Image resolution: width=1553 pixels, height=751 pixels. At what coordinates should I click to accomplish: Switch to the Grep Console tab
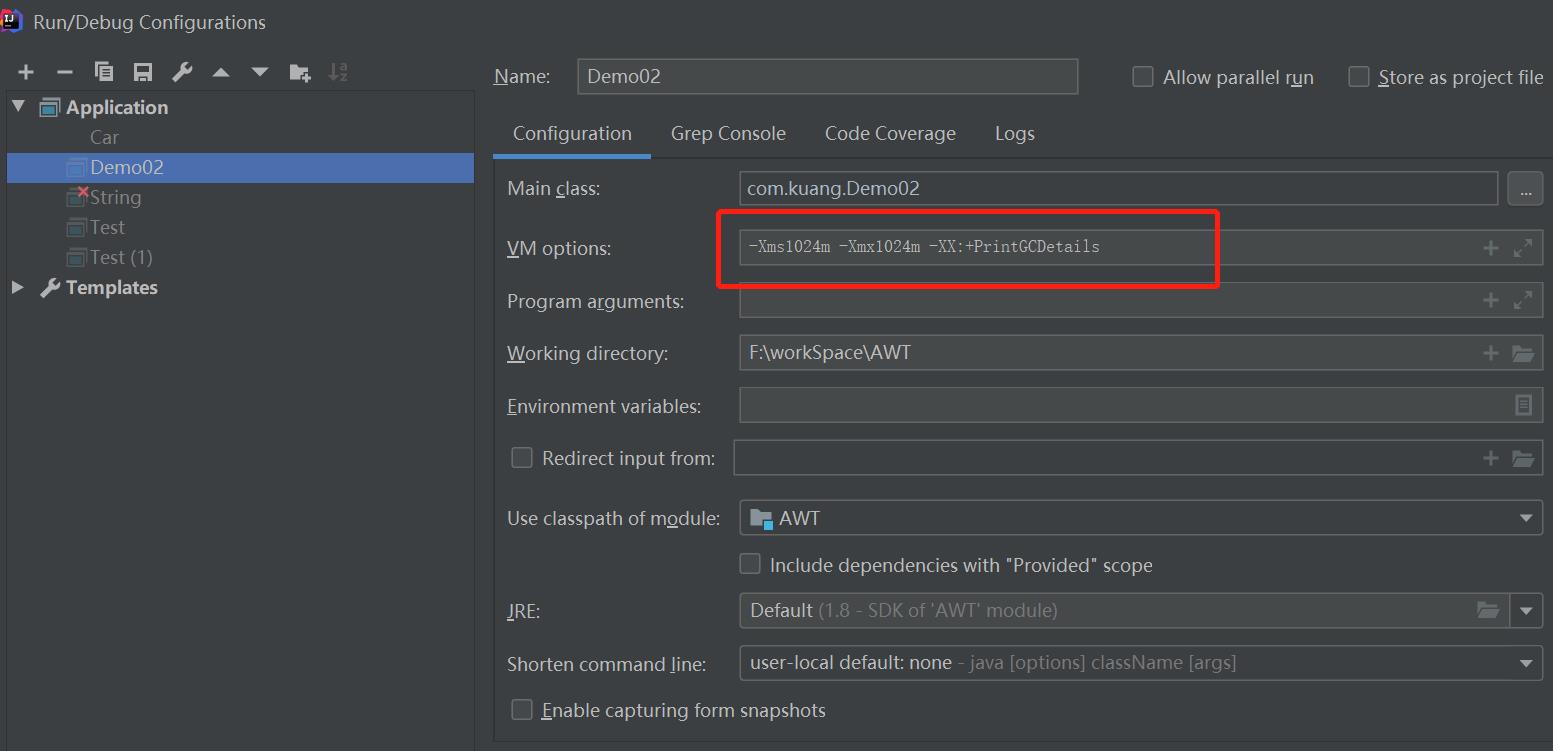(x=728, y=134)
